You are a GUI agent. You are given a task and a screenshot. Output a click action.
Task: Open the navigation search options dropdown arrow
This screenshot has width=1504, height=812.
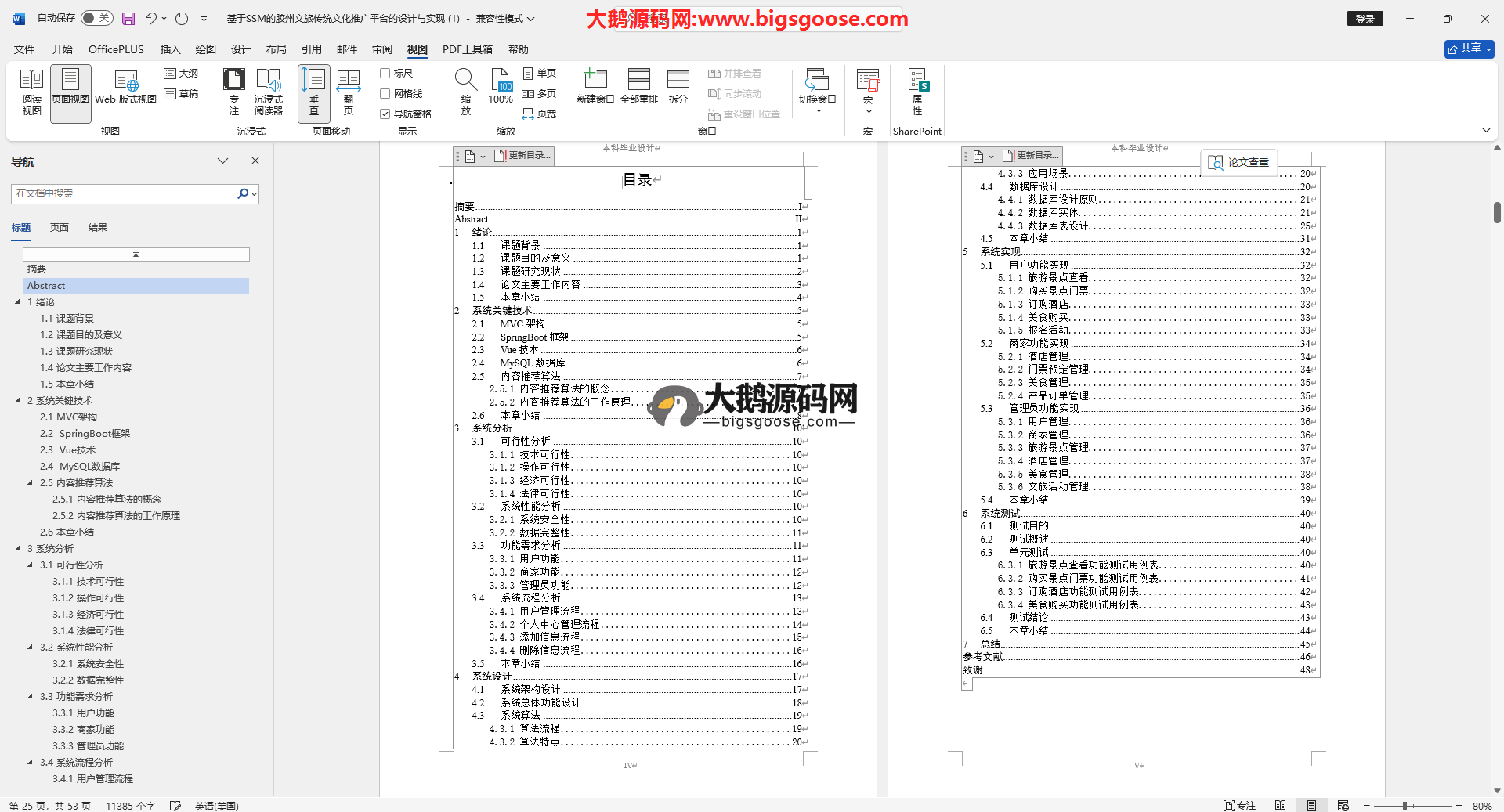[x=254, y=194]
